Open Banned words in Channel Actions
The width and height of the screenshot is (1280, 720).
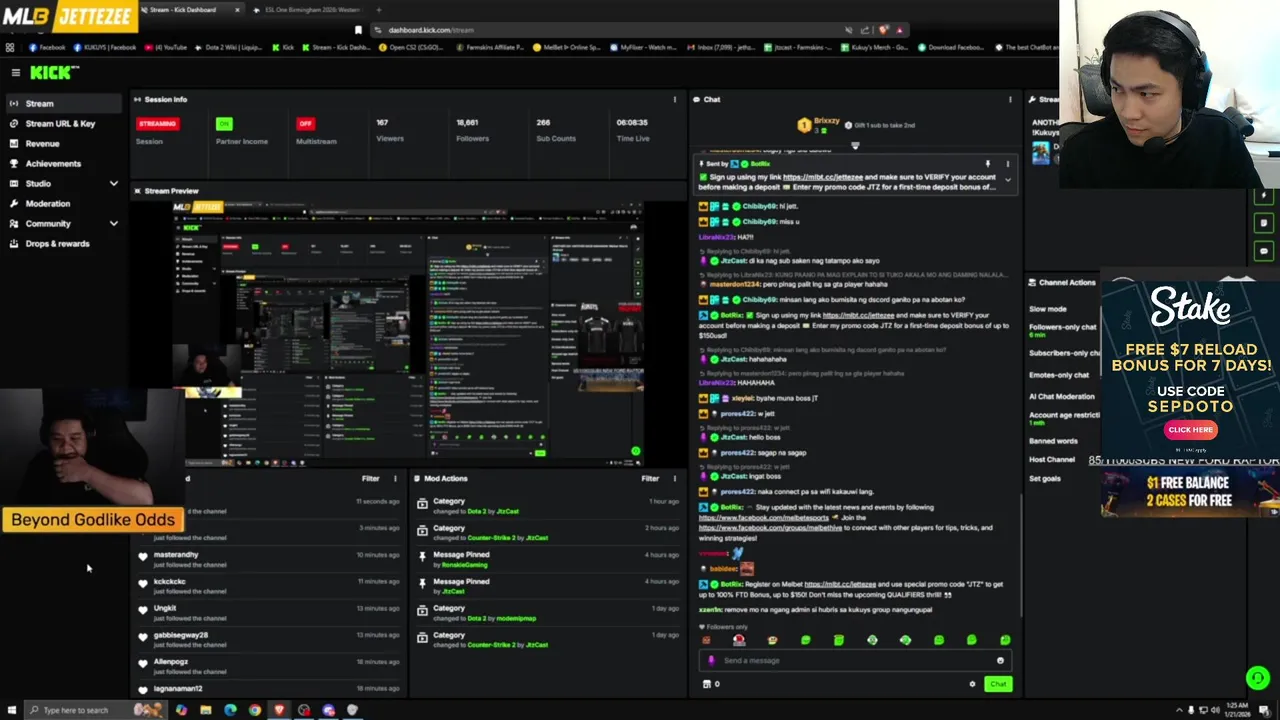pyautogui.click(x=1053, y=441)
